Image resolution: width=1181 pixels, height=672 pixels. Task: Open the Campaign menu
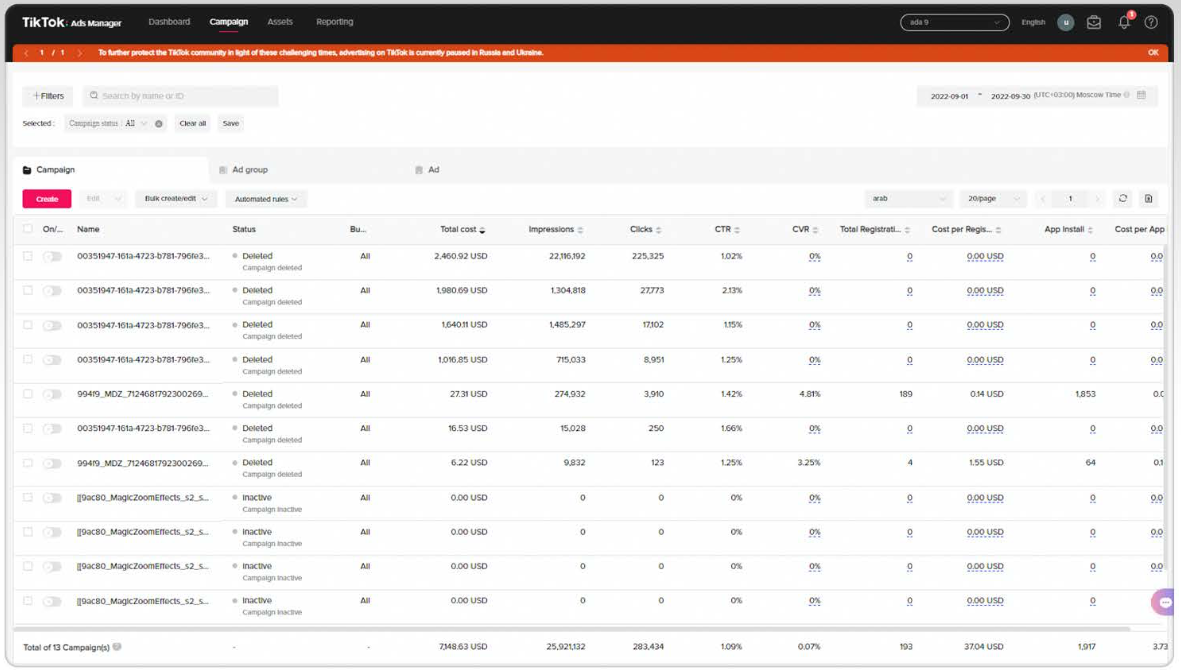click(x=228, y=22)
